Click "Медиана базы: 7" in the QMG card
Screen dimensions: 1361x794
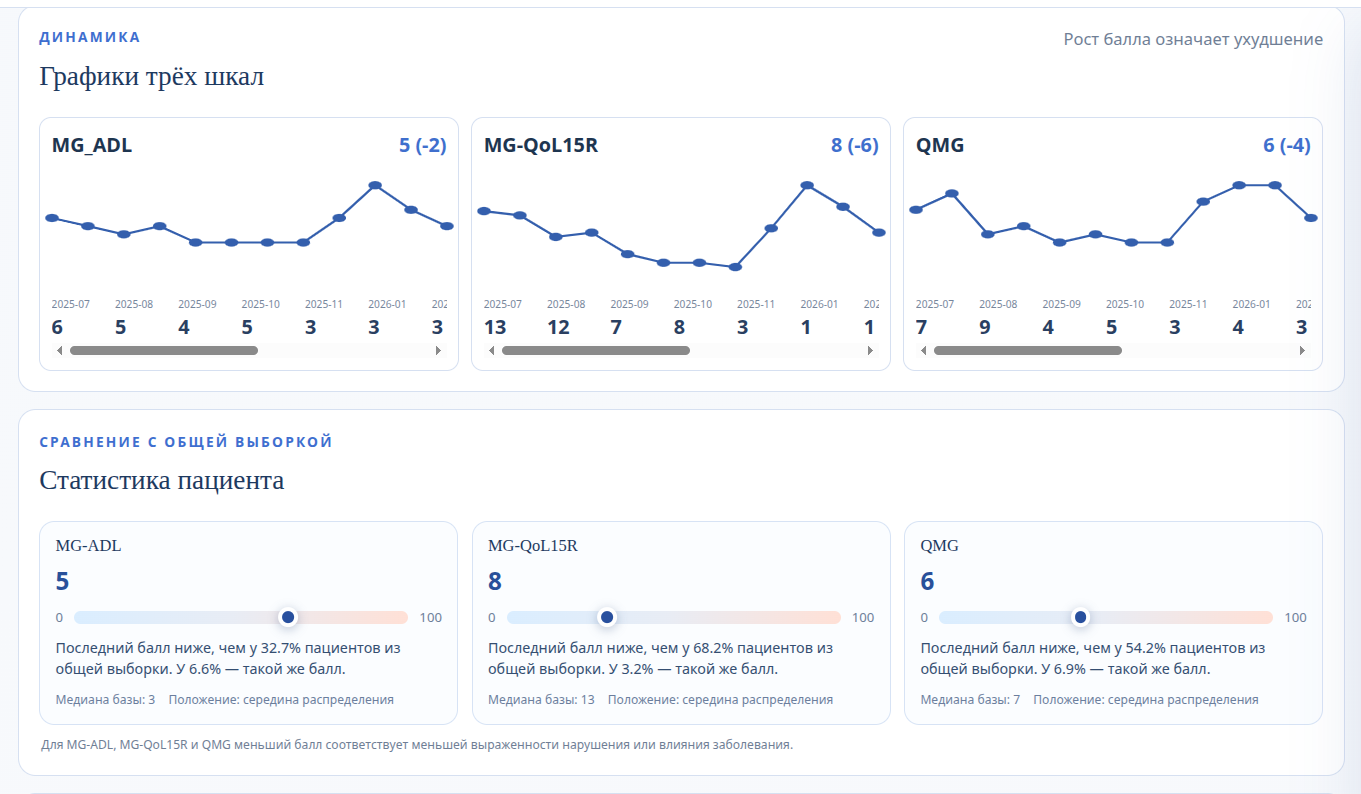click(x=970, y=700)
